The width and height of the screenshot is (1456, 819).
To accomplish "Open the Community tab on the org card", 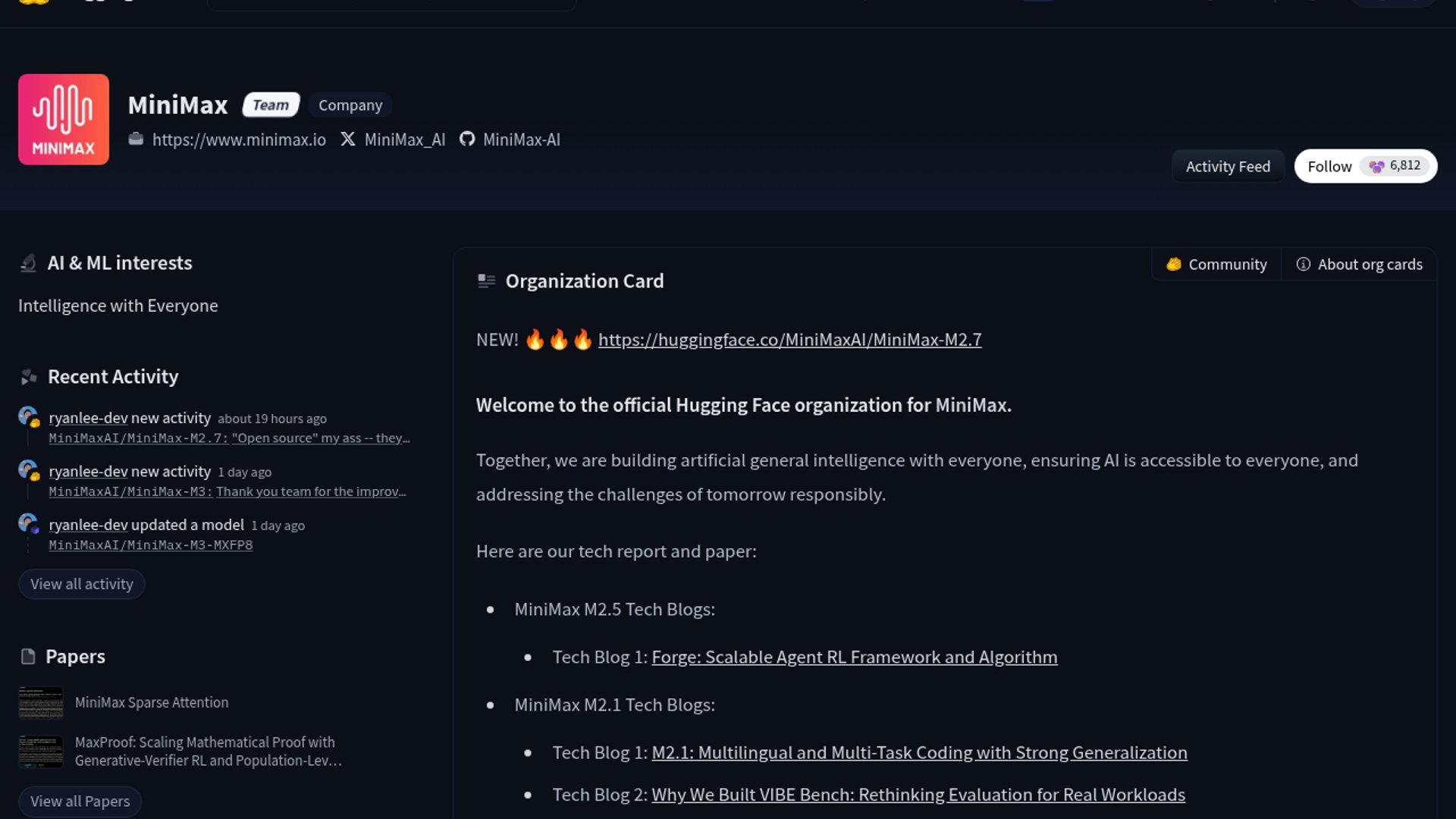I will tap(1216, 264).
